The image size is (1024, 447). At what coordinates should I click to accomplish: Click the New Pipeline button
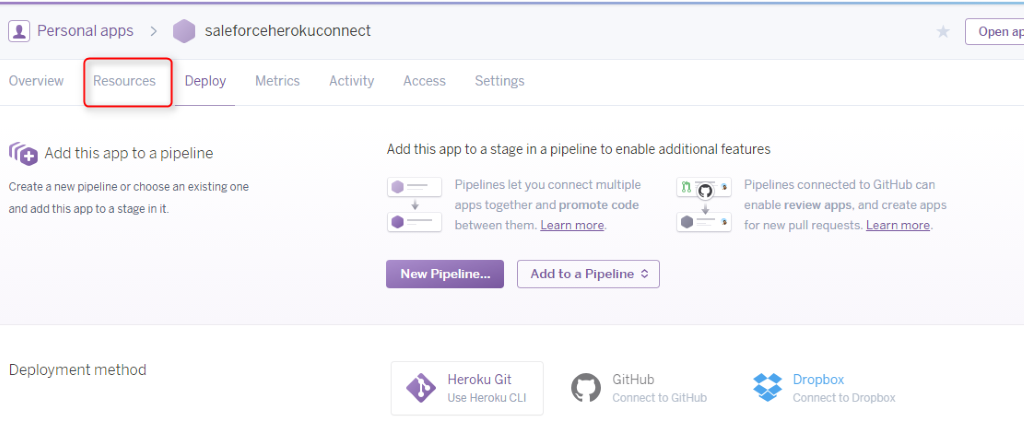[x=445, y=274]
